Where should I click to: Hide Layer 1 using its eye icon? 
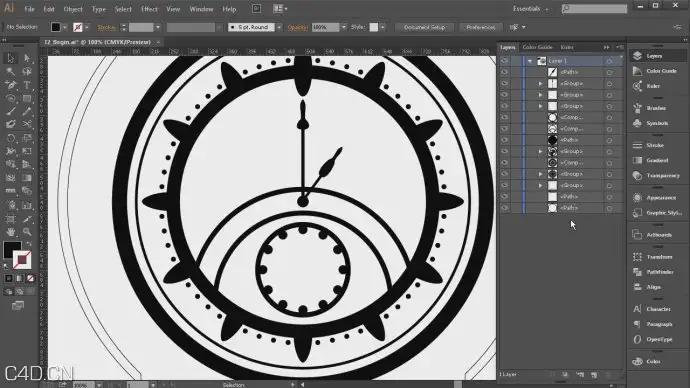click(x=504, y=61)
